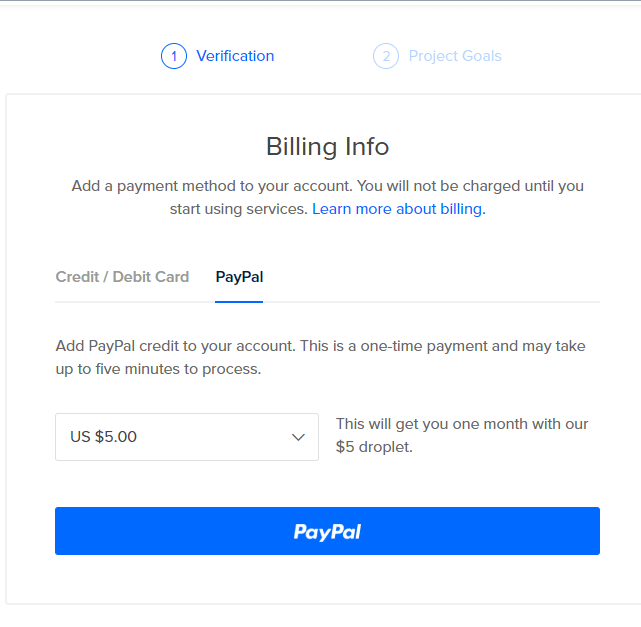Click the step 1 circle icon
Viewport: 641px width, 627px height.
(x=174, y=56)
